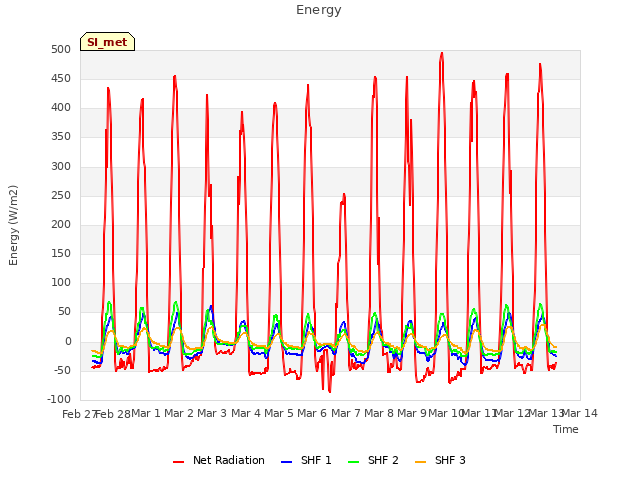Click the Energy (W/m2) y-axis label

13,225
